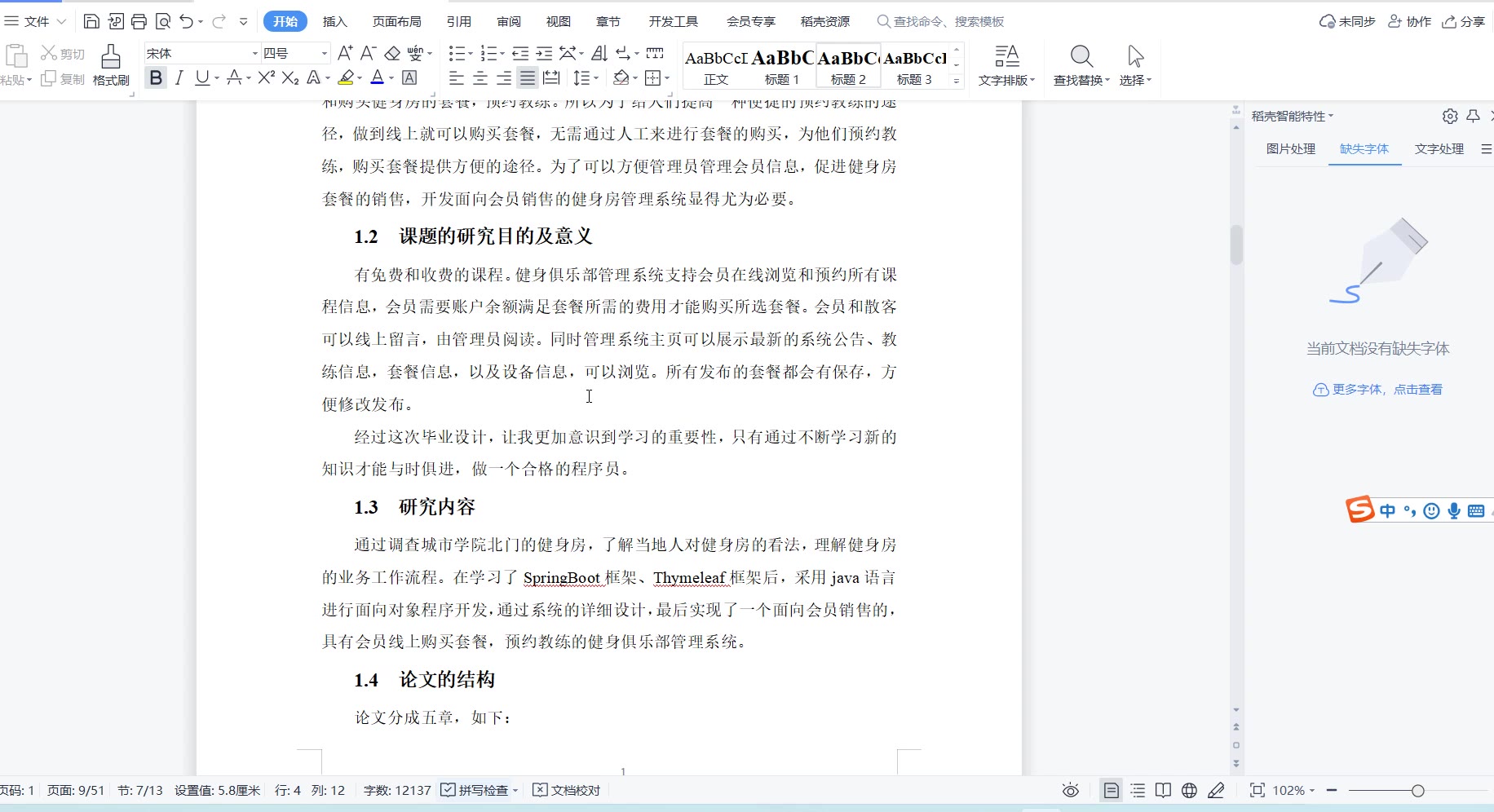Open print preview from quick access bar
Viewport: 1494px width, 812px height.
click(x=162, y=22)
